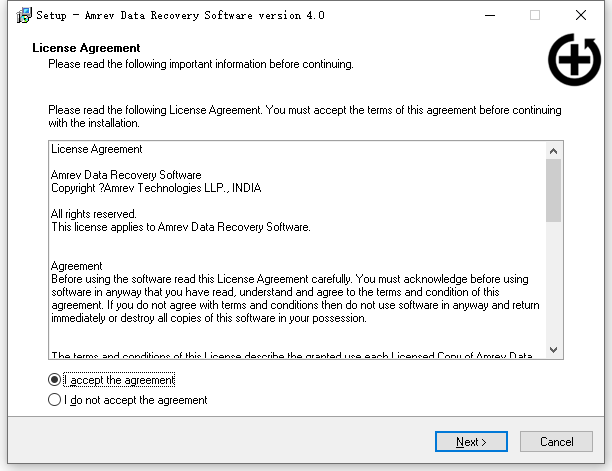The image size is (612, 471).
Task: Click the greyed-out maximize button
Action: click(x=535, y=15)
